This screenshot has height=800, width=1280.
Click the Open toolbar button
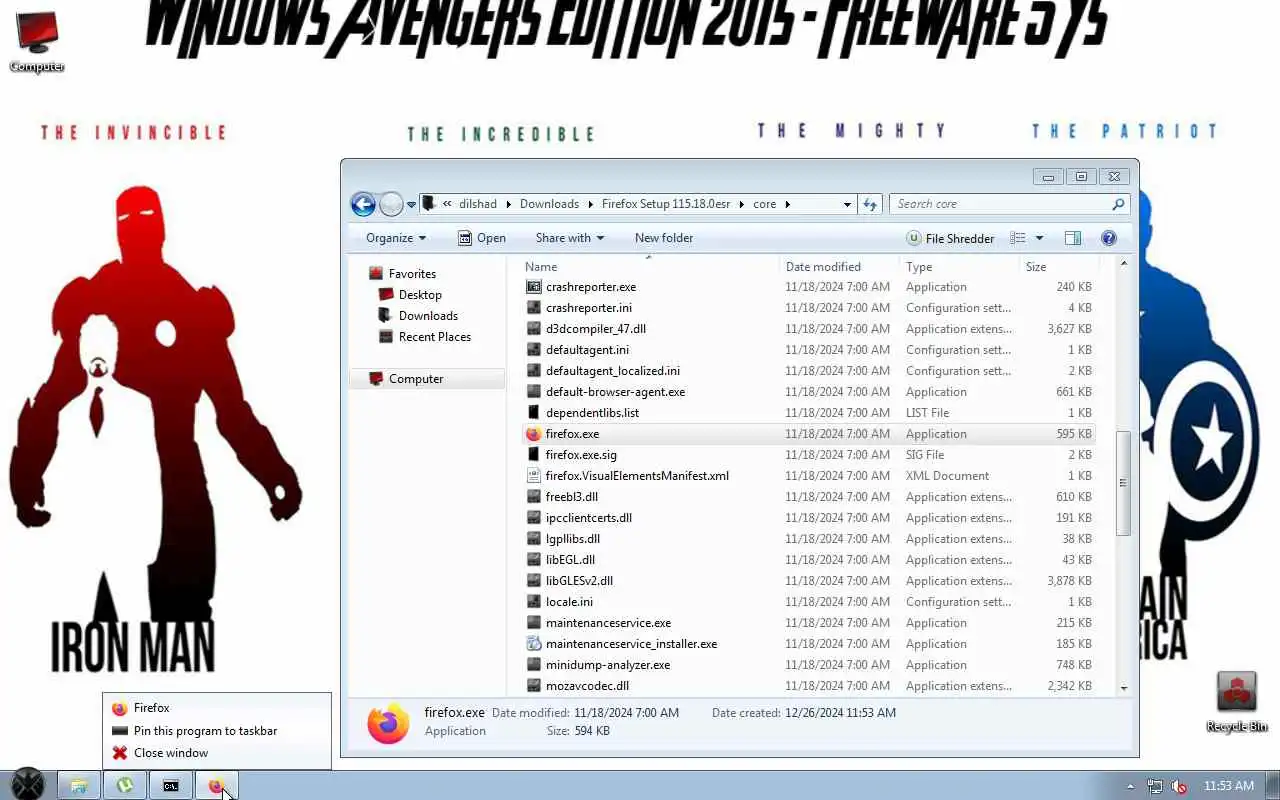(x=482, y=238)
